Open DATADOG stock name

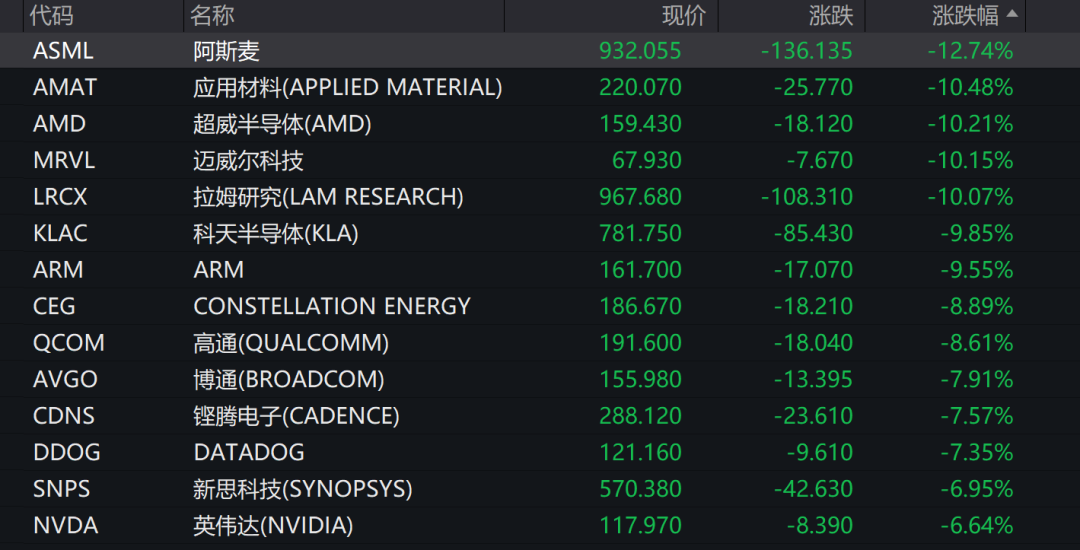pos(249,452)
